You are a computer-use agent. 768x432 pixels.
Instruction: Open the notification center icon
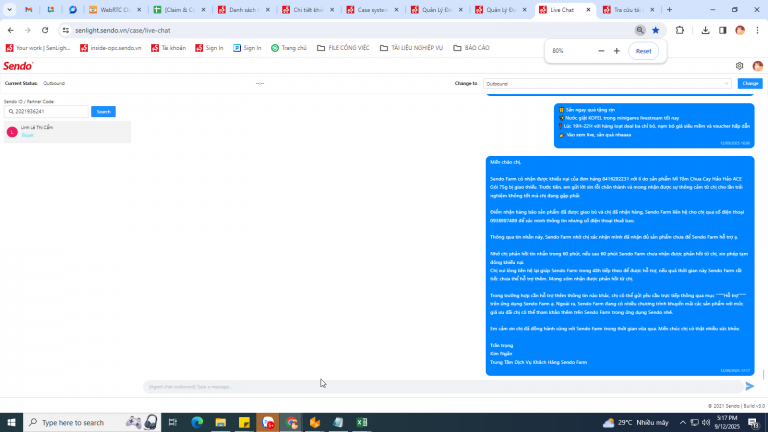pos(753,422)
